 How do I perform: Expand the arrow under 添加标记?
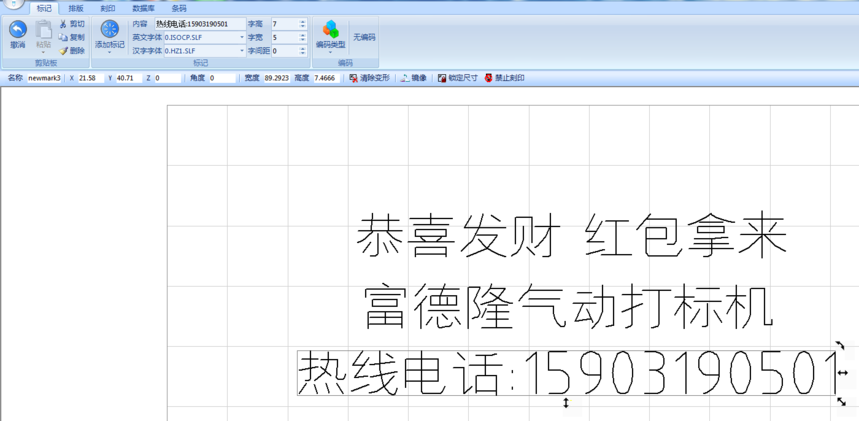tap(110, 53)
